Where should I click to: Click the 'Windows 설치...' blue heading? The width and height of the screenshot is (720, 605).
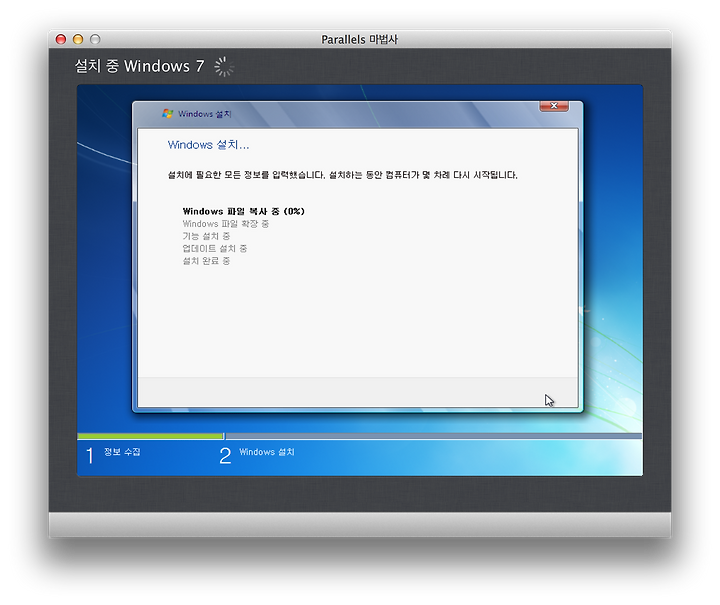(x=208, y=145)
